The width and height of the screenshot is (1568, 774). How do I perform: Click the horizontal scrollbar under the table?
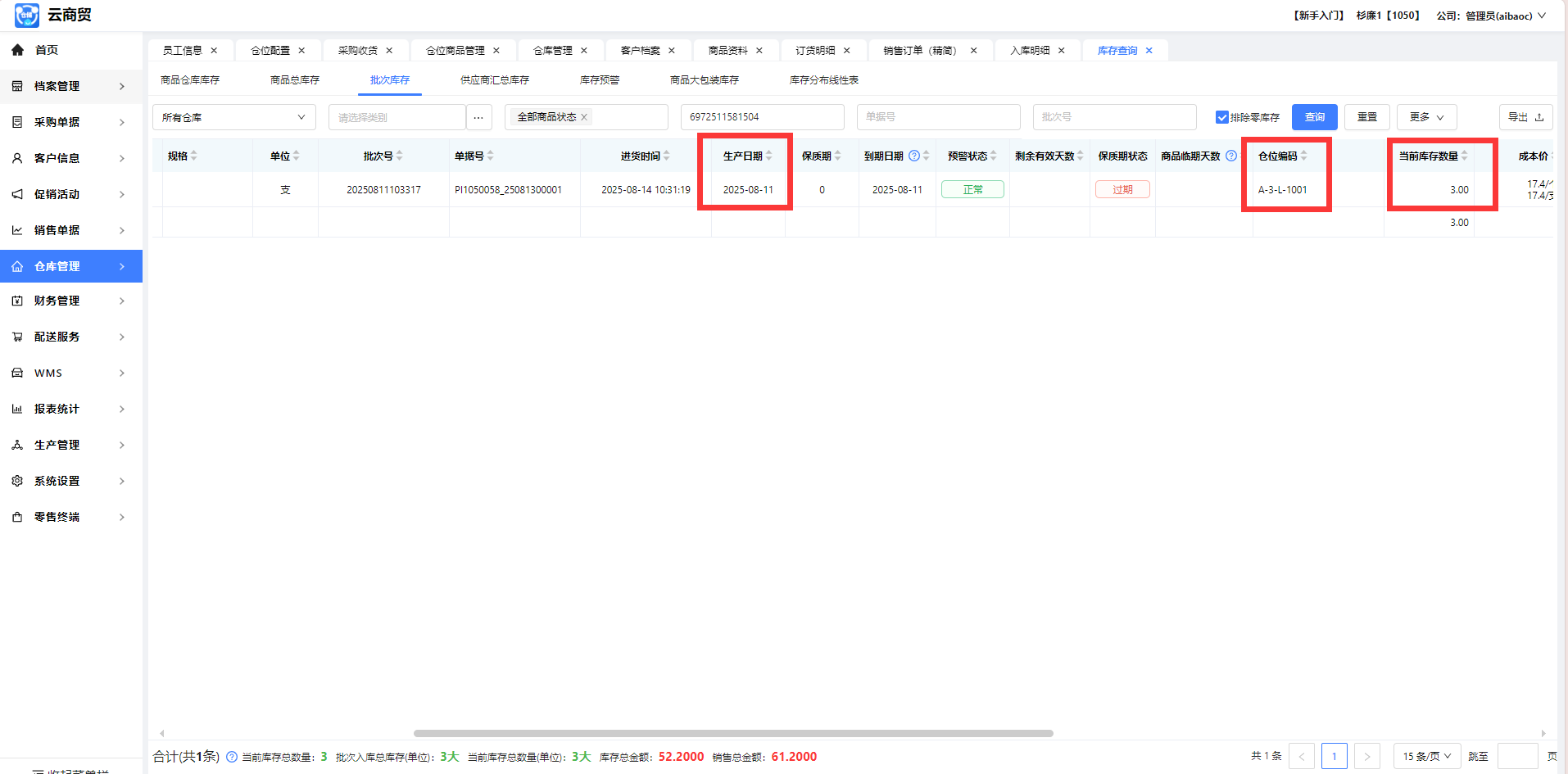point(732,733)
